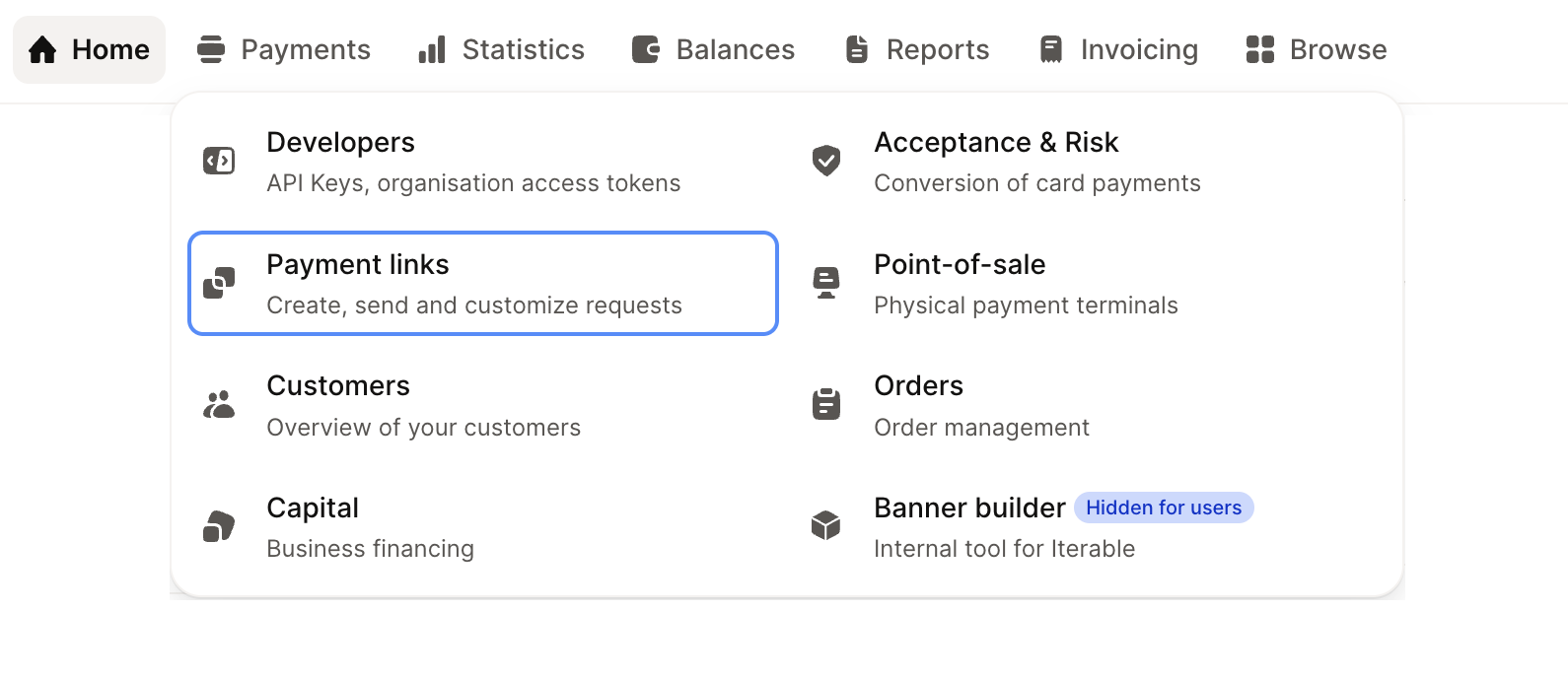Click the Customers people icon
This screenshot has width=1568, height=678.
click(x=219, y=405)
